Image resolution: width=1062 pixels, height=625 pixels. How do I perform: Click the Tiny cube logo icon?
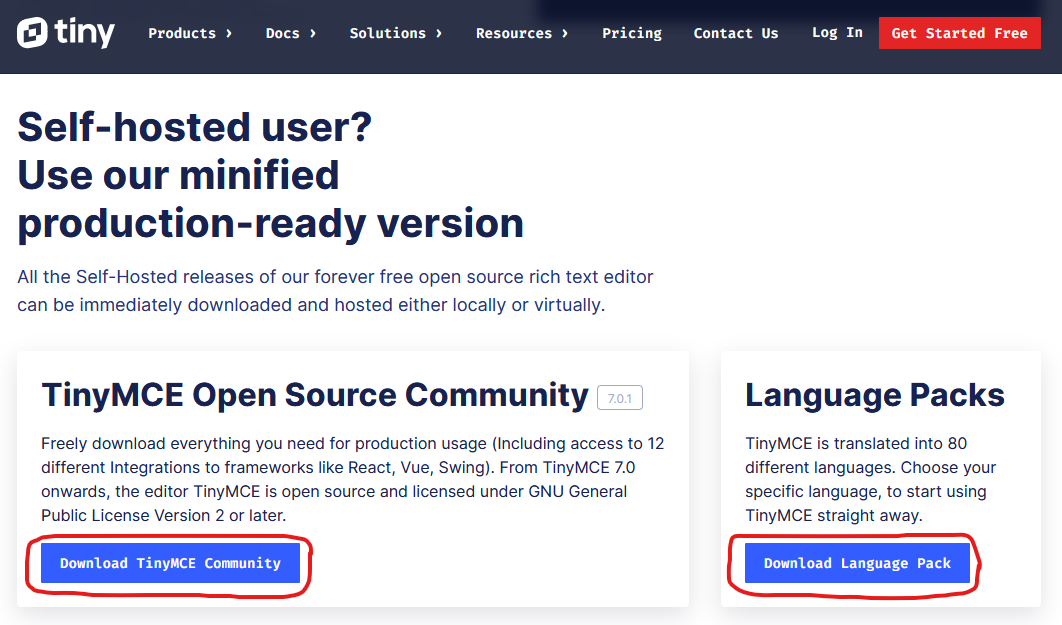(x=32, y=33)
